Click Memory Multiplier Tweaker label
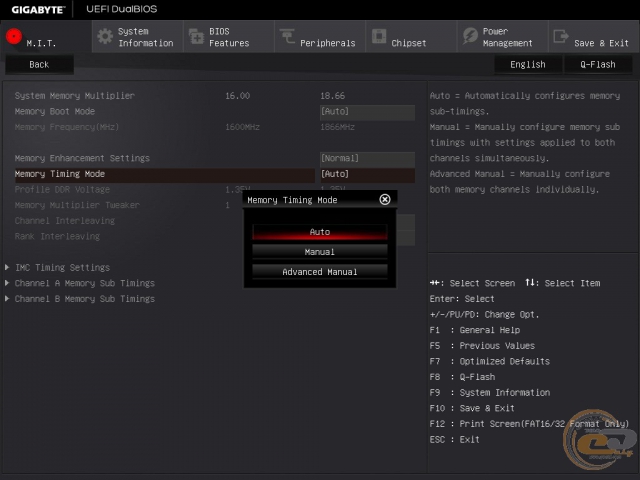Viewport: 640px width, 480px height. 77,205
